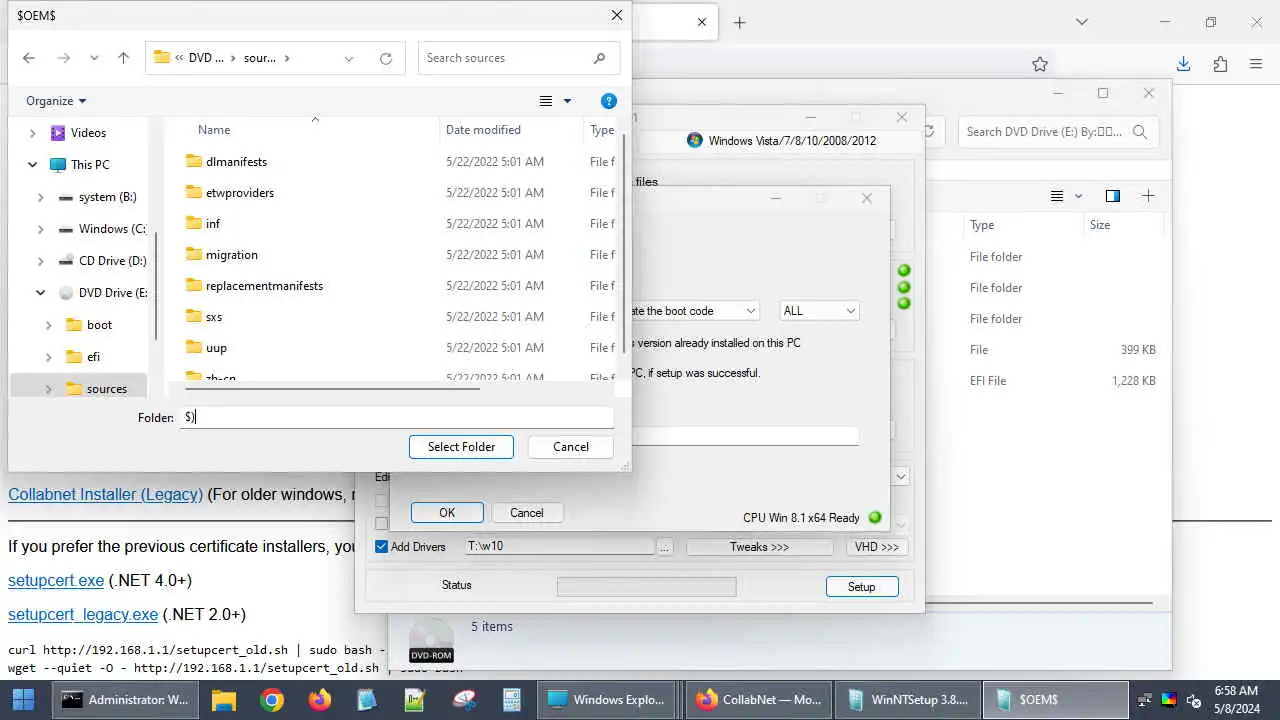The width and height of the screenshot is (1280, 720).
Task: Open the VHD >>> options
Action: pos(877,547)
